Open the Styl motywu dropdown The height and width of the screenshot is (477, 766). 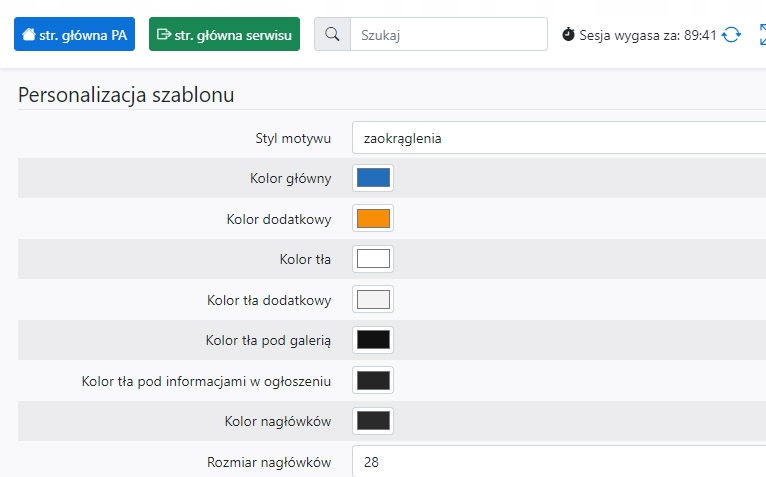(558, 138)
